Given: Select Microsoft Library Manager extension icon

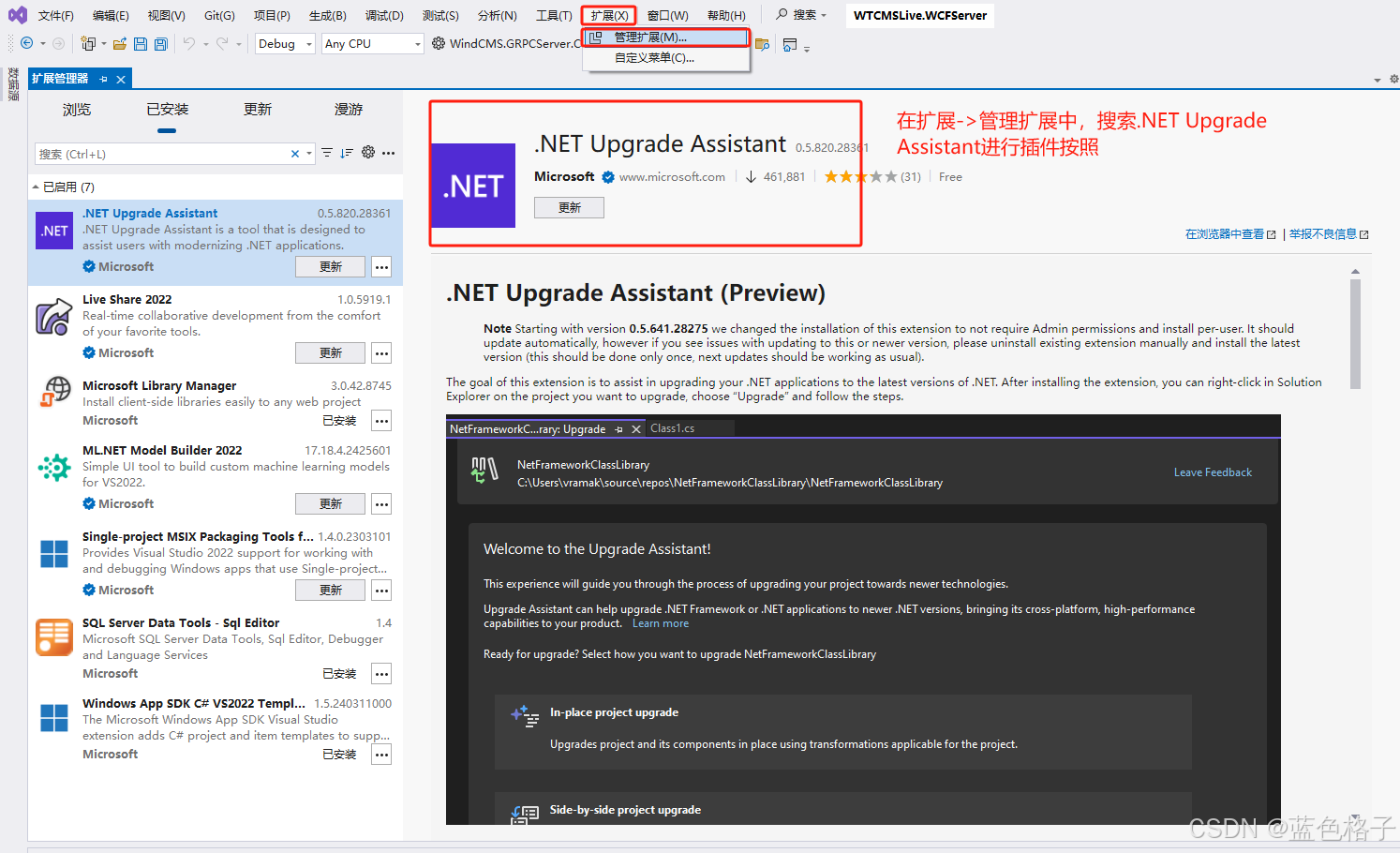Looking at the screenshot, I should pos(54,392).
